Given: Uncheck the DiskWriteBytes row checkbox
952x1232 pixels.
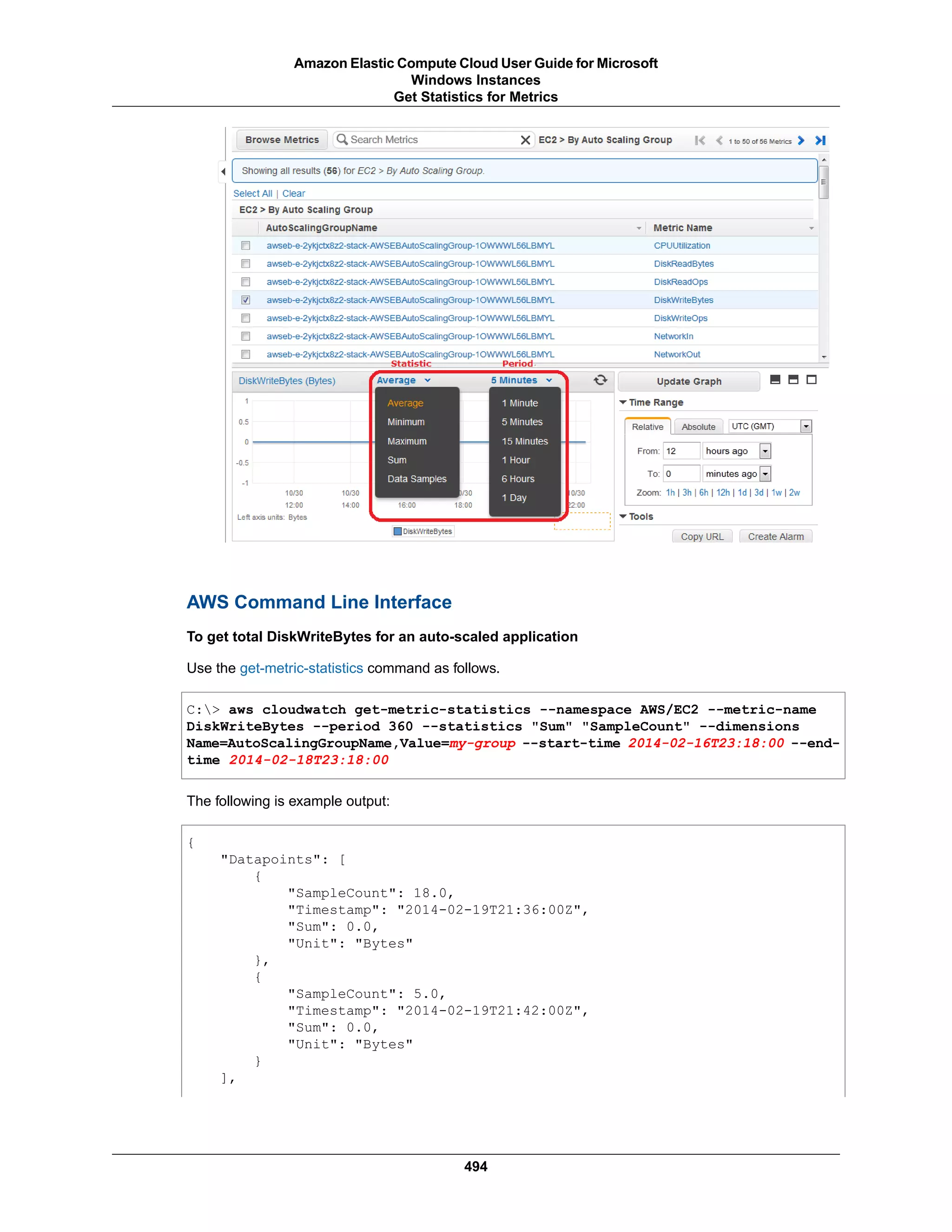Looking at the screenshot, I should coord(246,300).
